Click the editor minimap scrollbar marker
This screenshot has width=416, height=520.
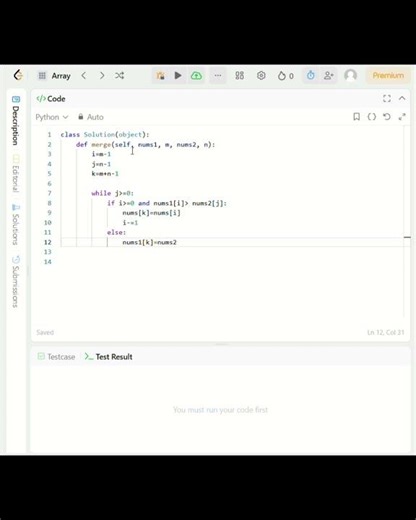pyautogui.click(x=407, y=237)
